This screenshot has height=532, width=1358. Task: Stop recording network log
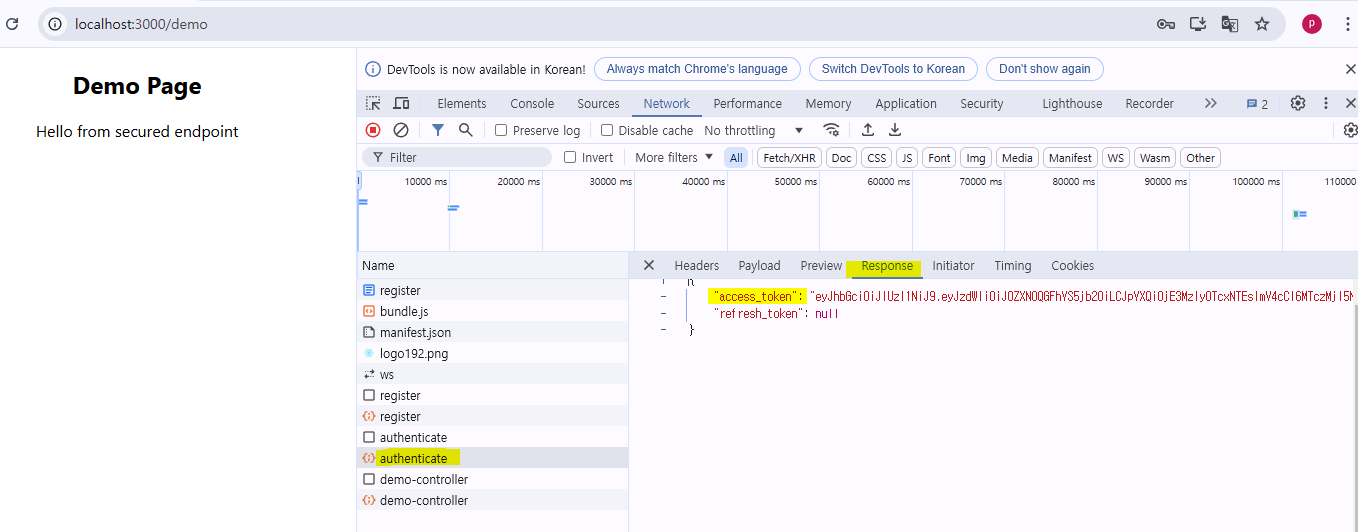pos(373,130)
